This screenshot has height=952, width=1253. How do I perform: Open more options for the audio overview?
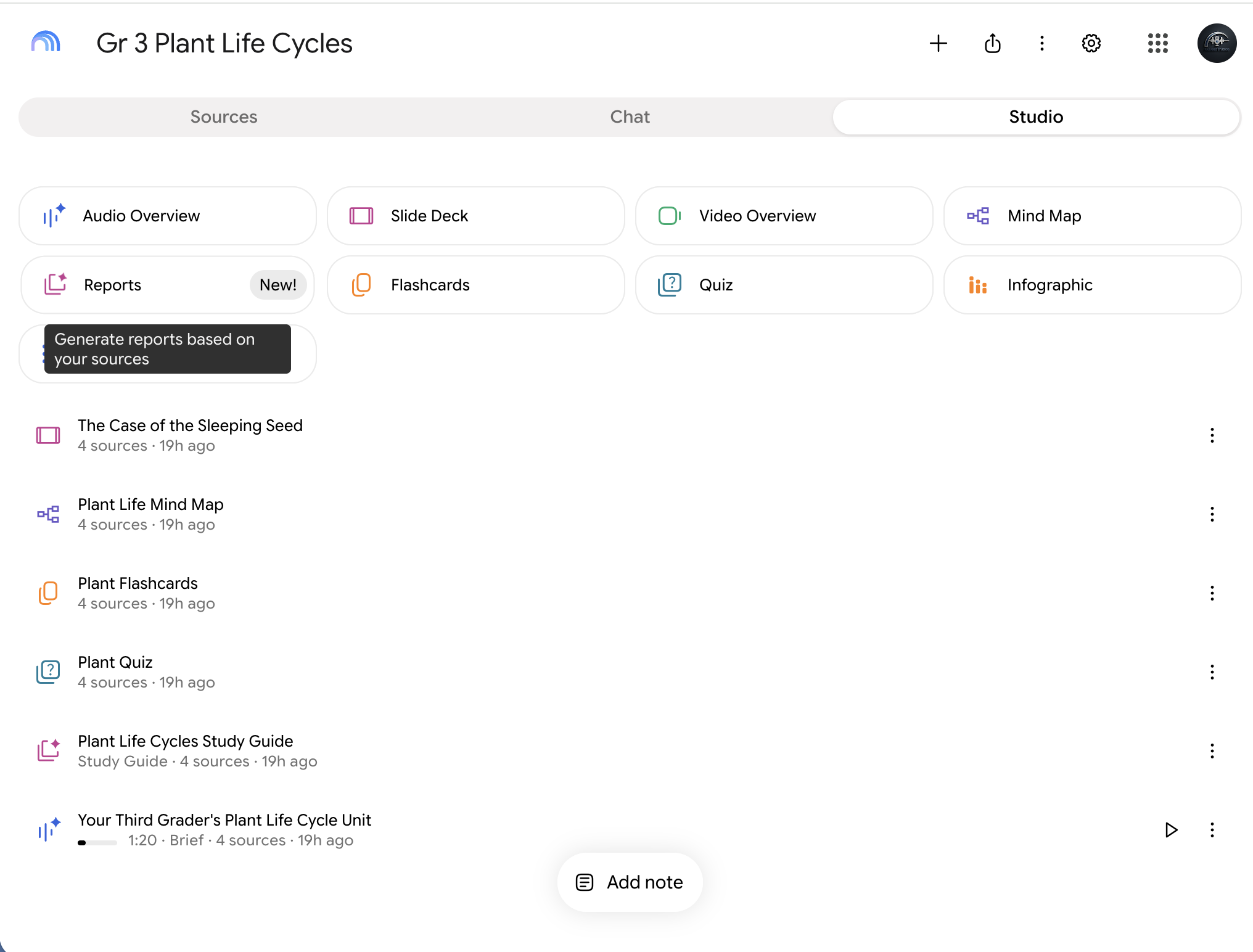point(1212,830)
